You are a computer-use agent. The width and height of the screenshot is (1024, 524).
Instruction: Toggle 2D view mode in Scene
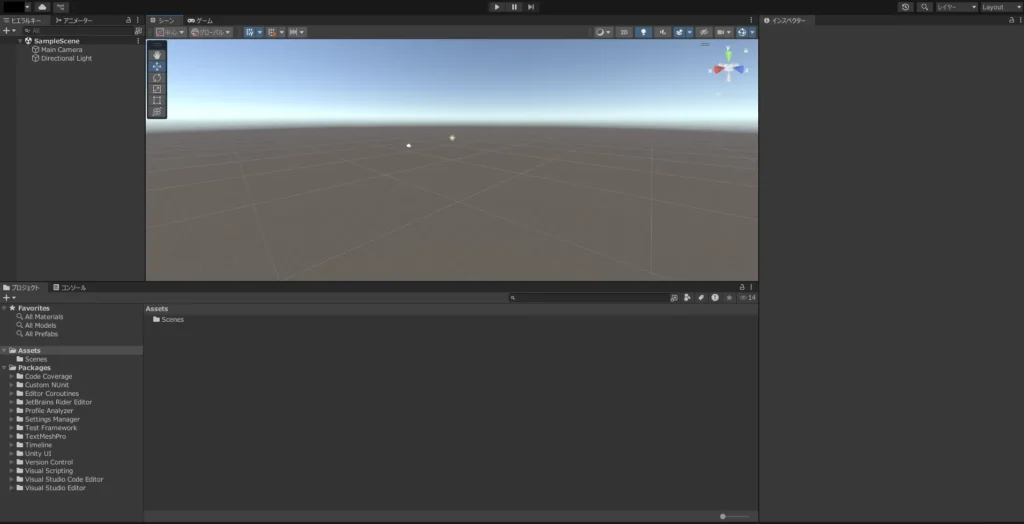(x=624, y=32)
